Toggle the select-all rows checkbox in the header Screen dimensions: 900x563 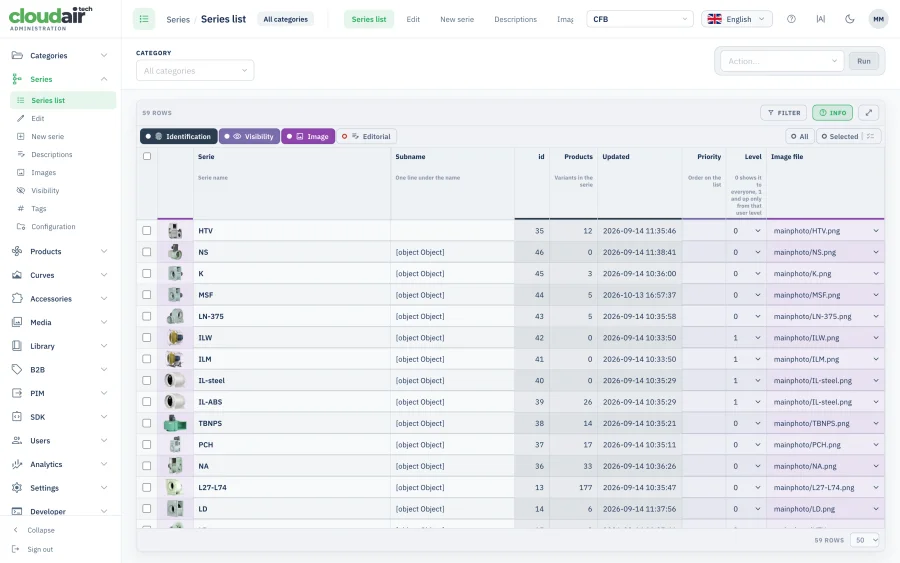[147, 156]
